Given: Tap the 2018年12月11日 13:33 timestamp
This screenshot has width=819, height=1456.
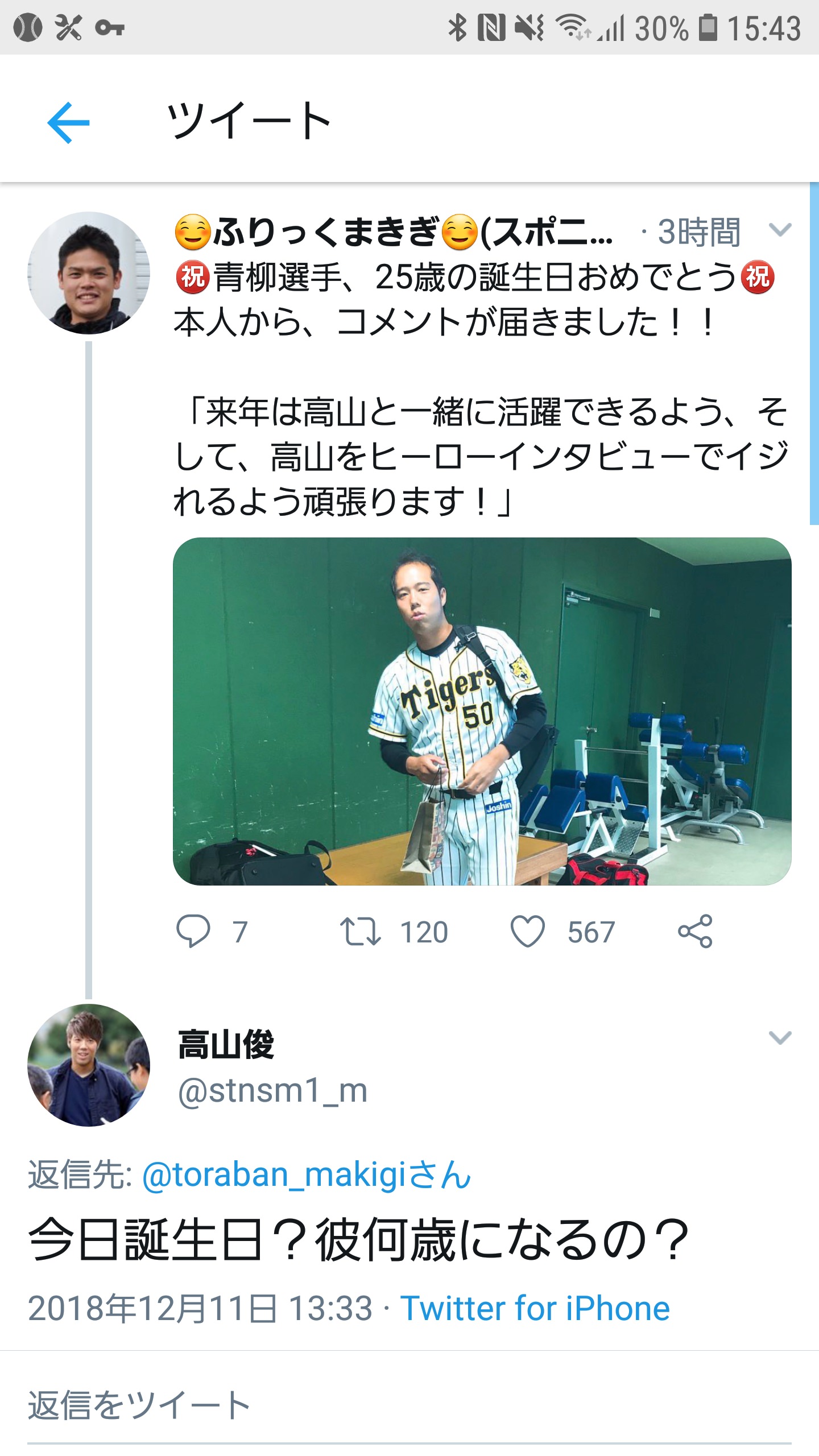Looking at the screenshot, I should pyautogui.click(x=200, y=1308).
